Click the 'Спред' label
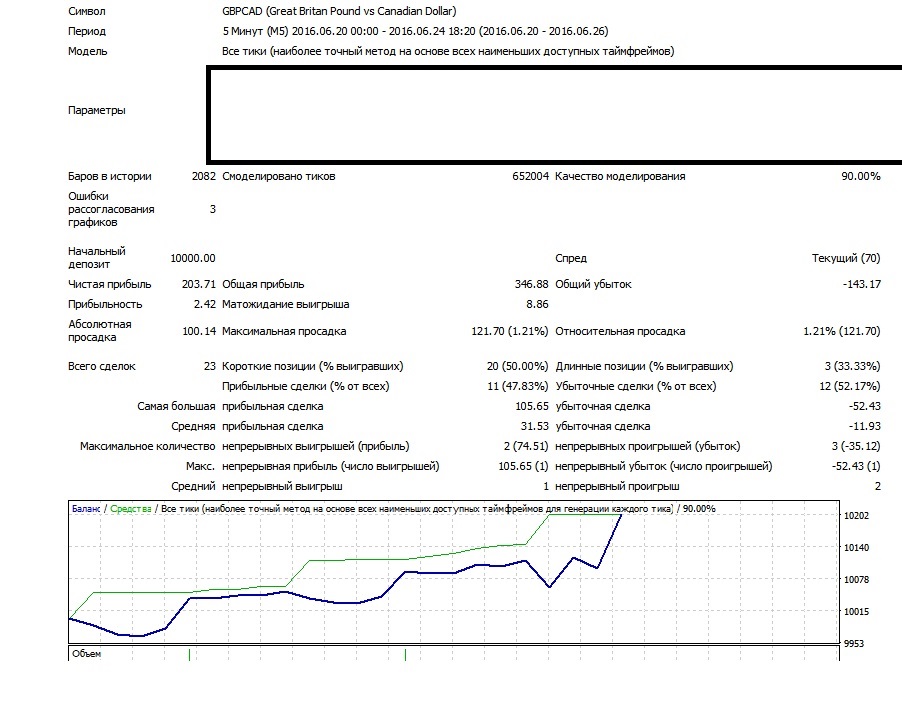The width and height of the screenshot is (902, 712). (571, 258)
